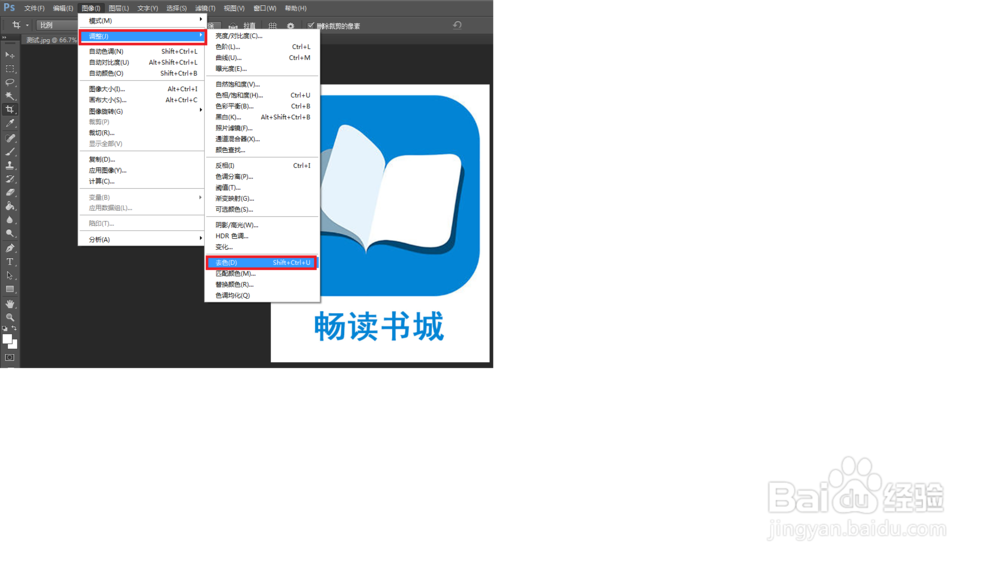Select the Eyedropper tool
This screenshot has height=563, width=1000.
[10, 123]
